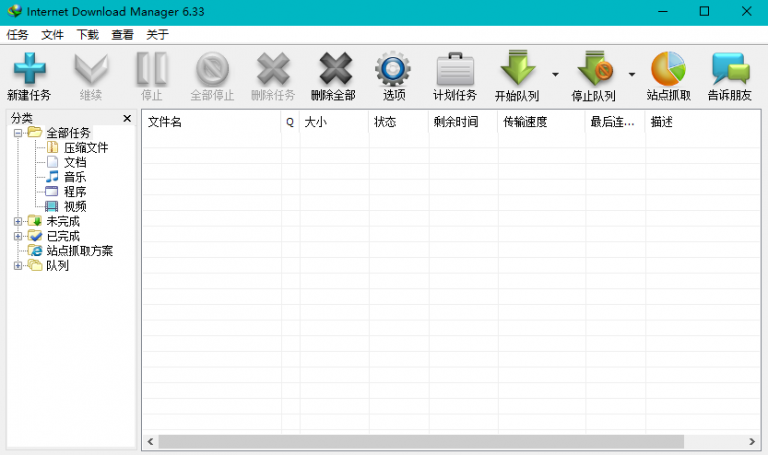Viewport: 768px width, 455px height.
Task: Click the IDM title bar app icon
Action: pyautogui.click(x=15, y=11)
